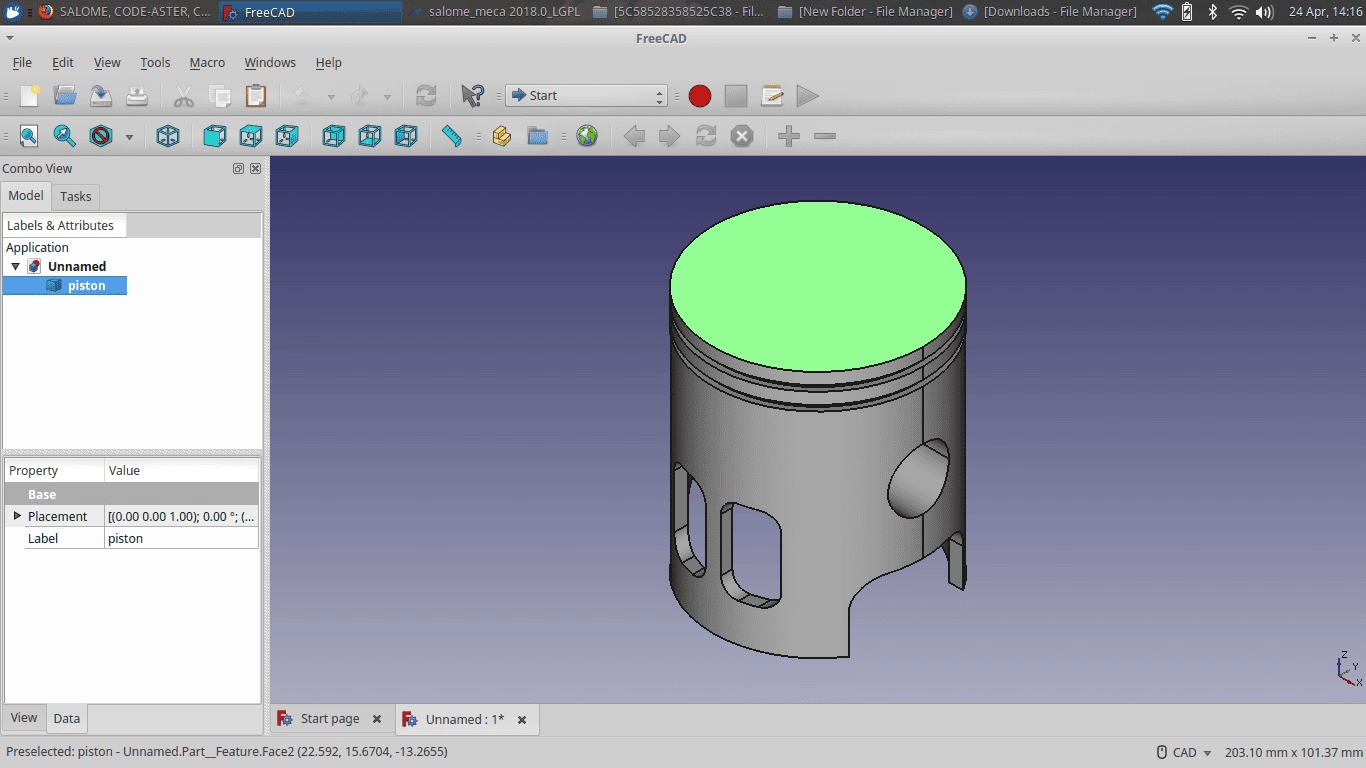Switch to Right view icon
Viewport: 1366px width, 768px height.
(x=287, y=136)
